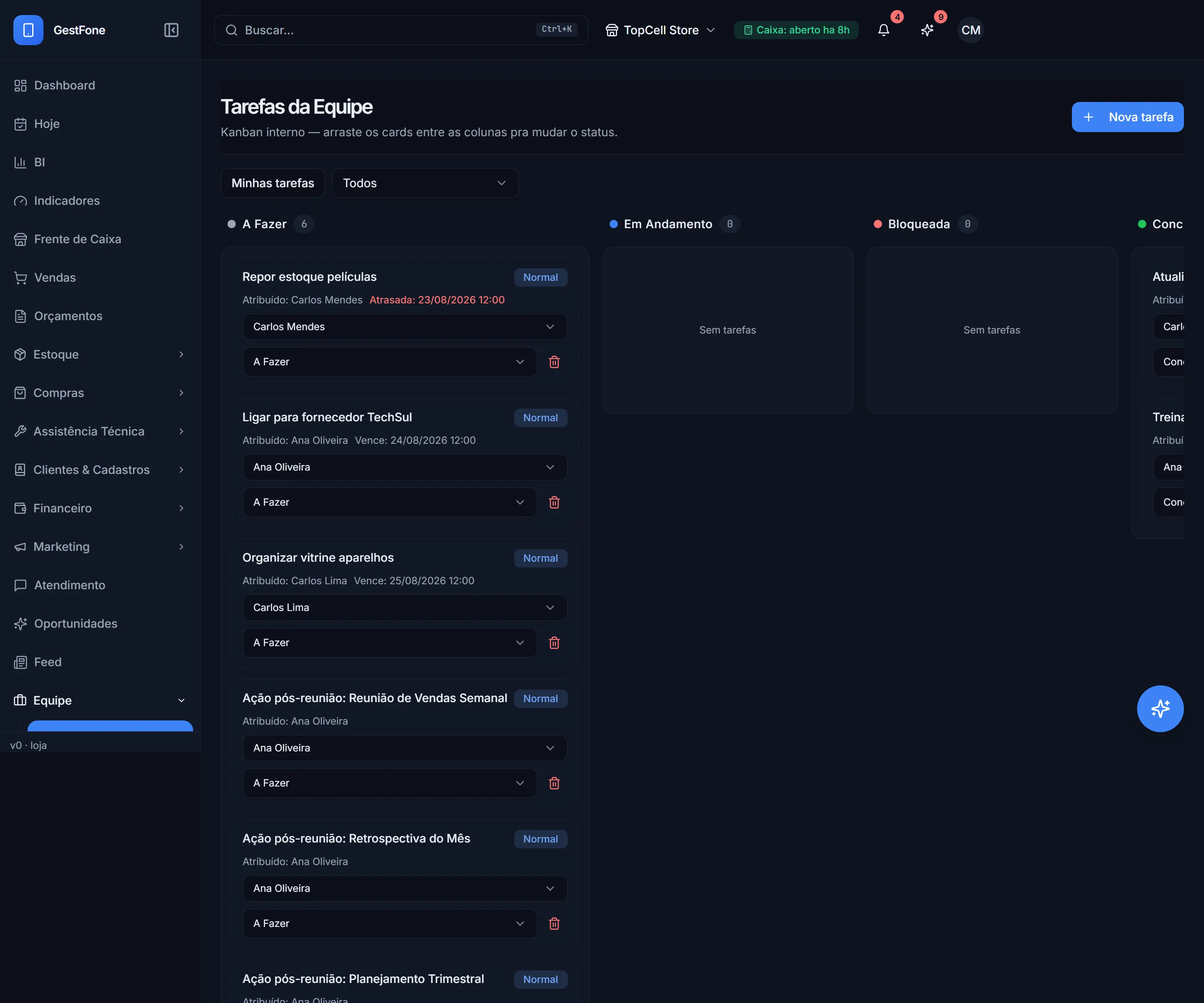The height and width of the screenshot is (1003, 1204).
Task: Open the Repor estoque películas card title
Action: tap(310, 277)
